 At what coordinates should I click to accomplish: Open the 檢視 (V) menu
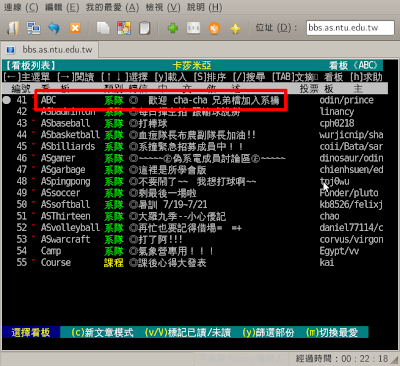163,7
